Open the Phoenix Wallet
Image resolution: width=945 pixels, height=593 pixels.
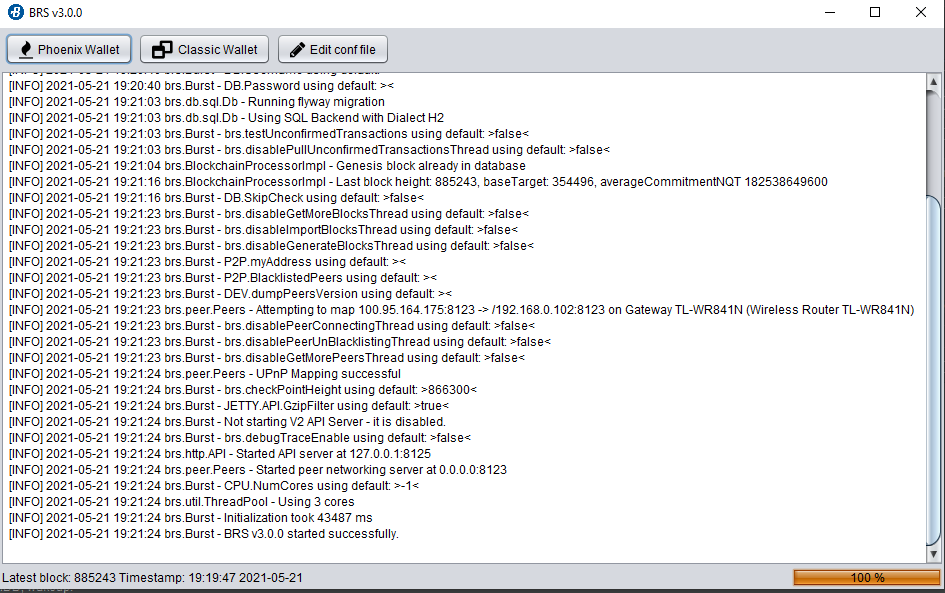(69, 49)
